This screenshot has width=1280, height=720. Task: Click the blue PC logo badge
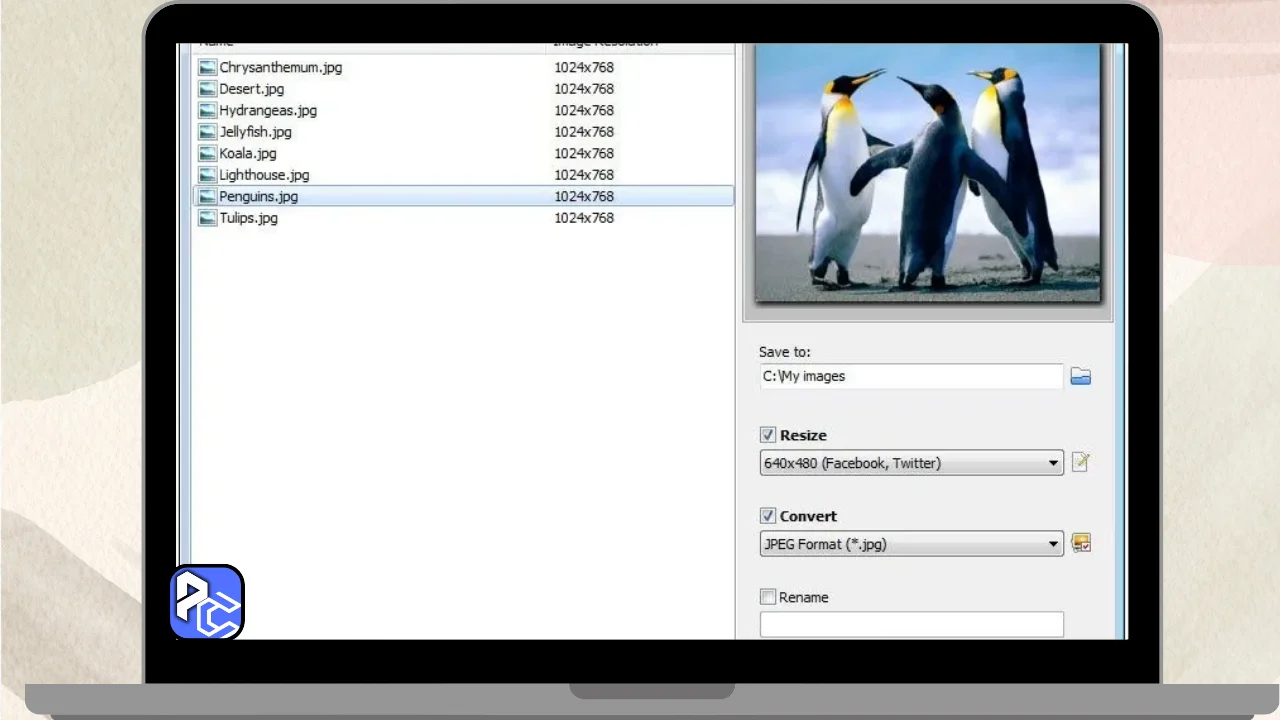[x=207, y=602]
